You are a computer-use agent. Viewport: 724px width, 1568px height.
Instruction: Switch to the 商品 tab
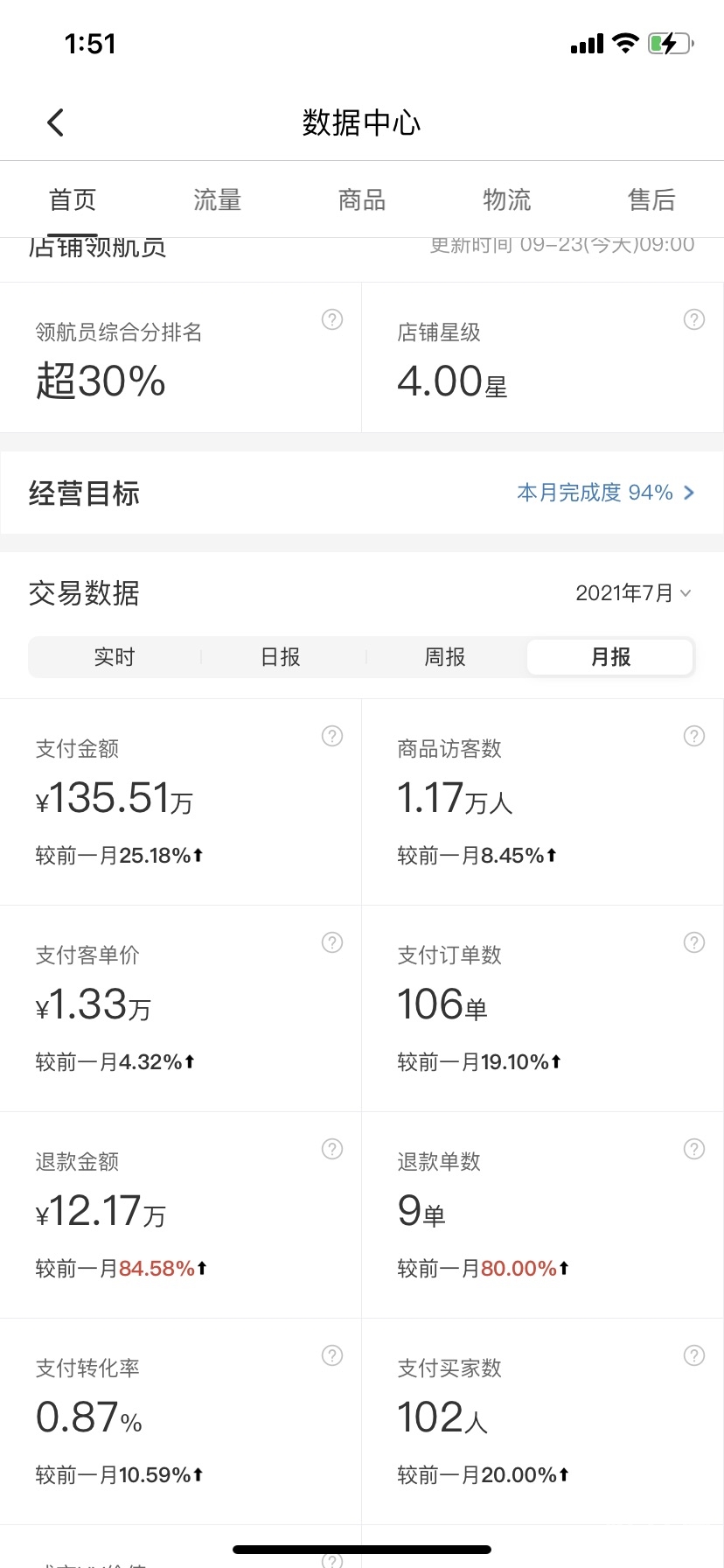362,200
